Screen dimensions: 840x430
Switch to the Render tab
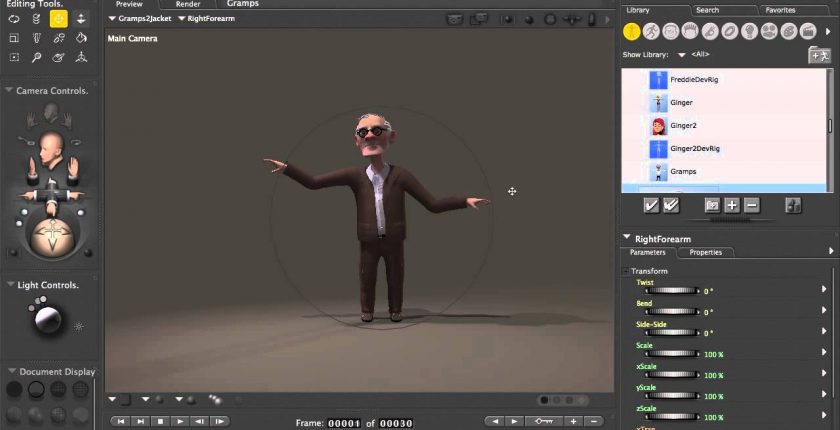(x=188, y=4)
